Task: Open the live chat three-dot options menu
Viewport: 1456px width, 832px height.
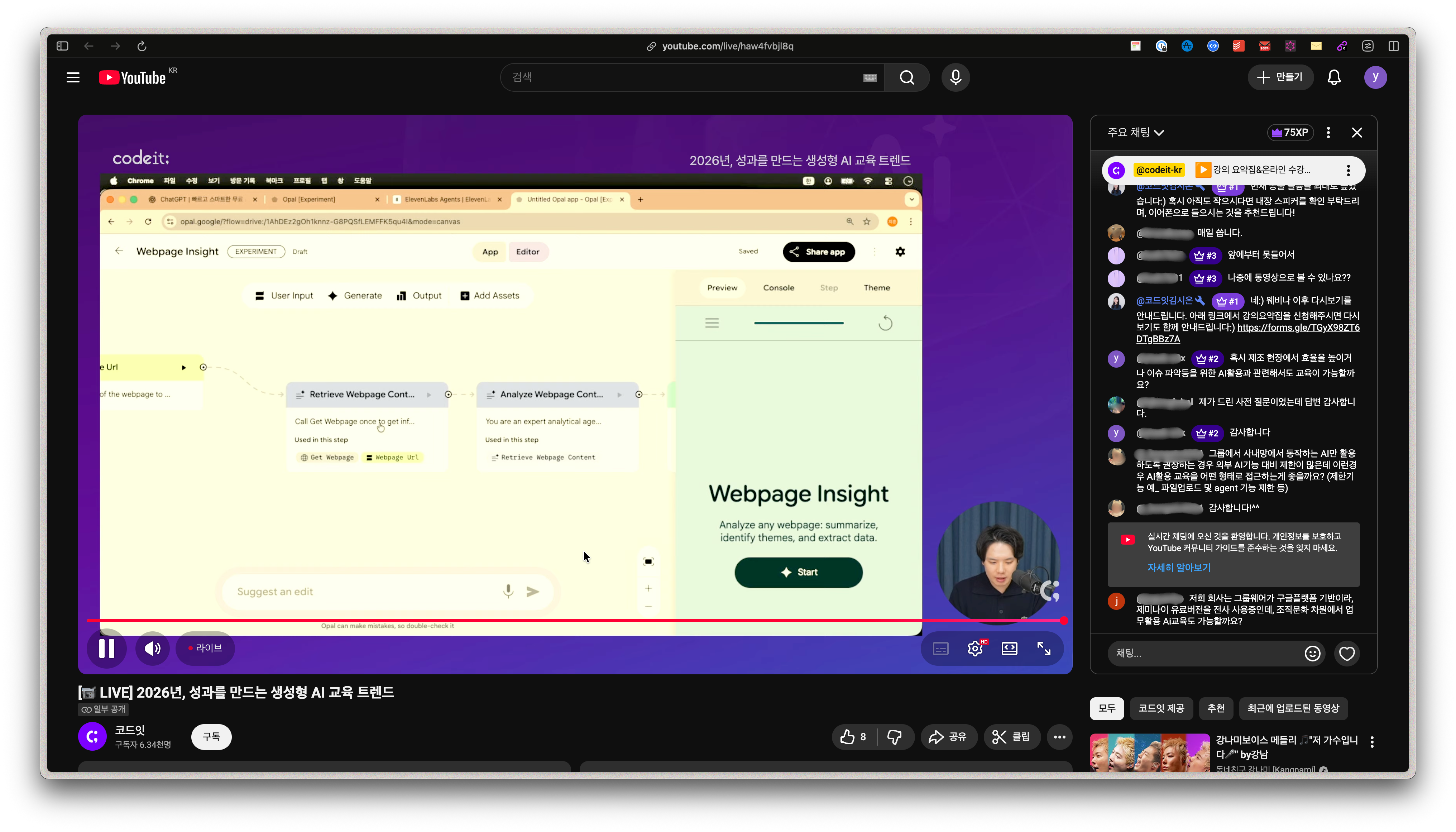Action: click(x=1328, y=133)
